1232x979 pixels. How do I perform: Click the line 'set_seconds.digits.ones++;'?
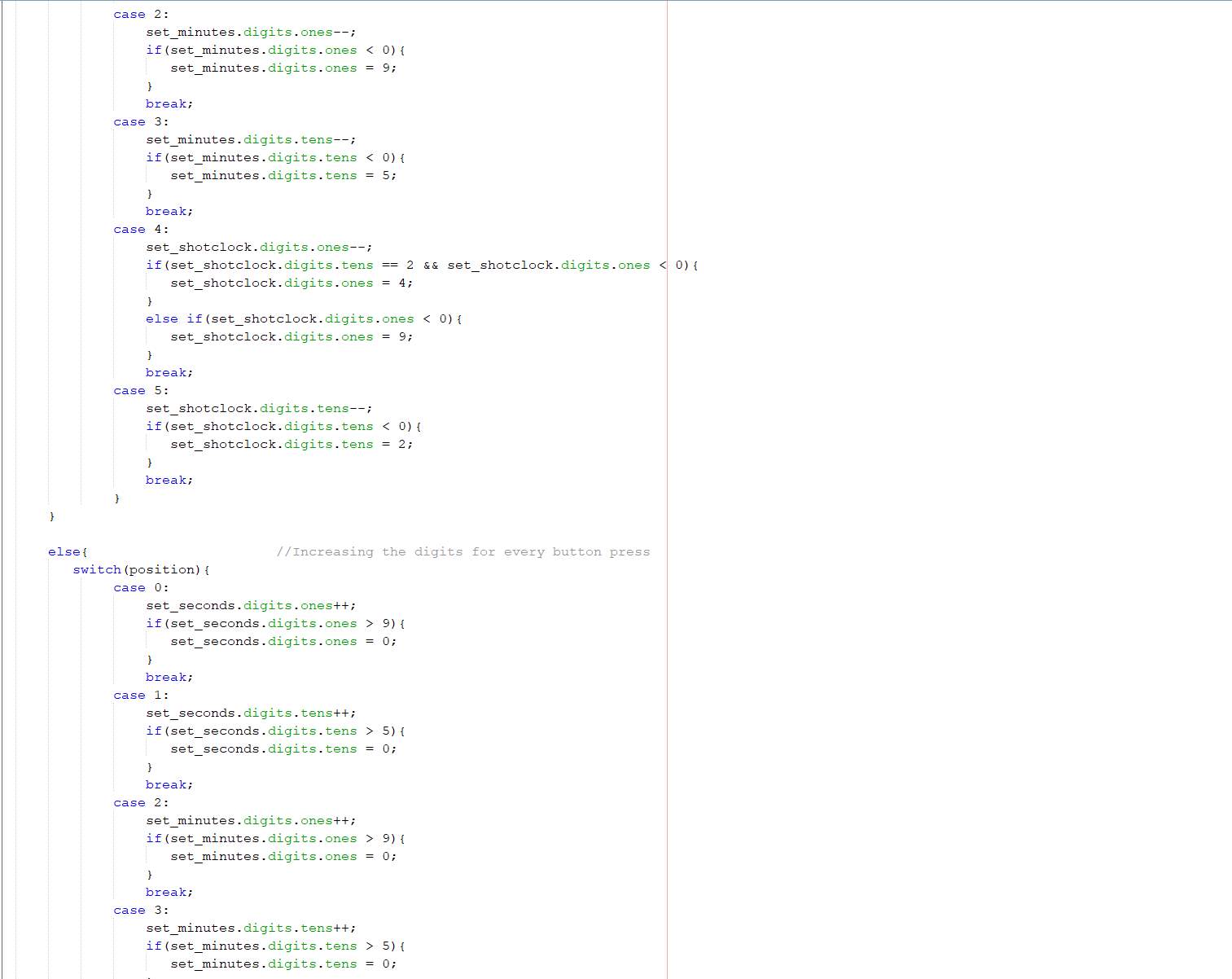pyautogui.click(x=251, y=606)
